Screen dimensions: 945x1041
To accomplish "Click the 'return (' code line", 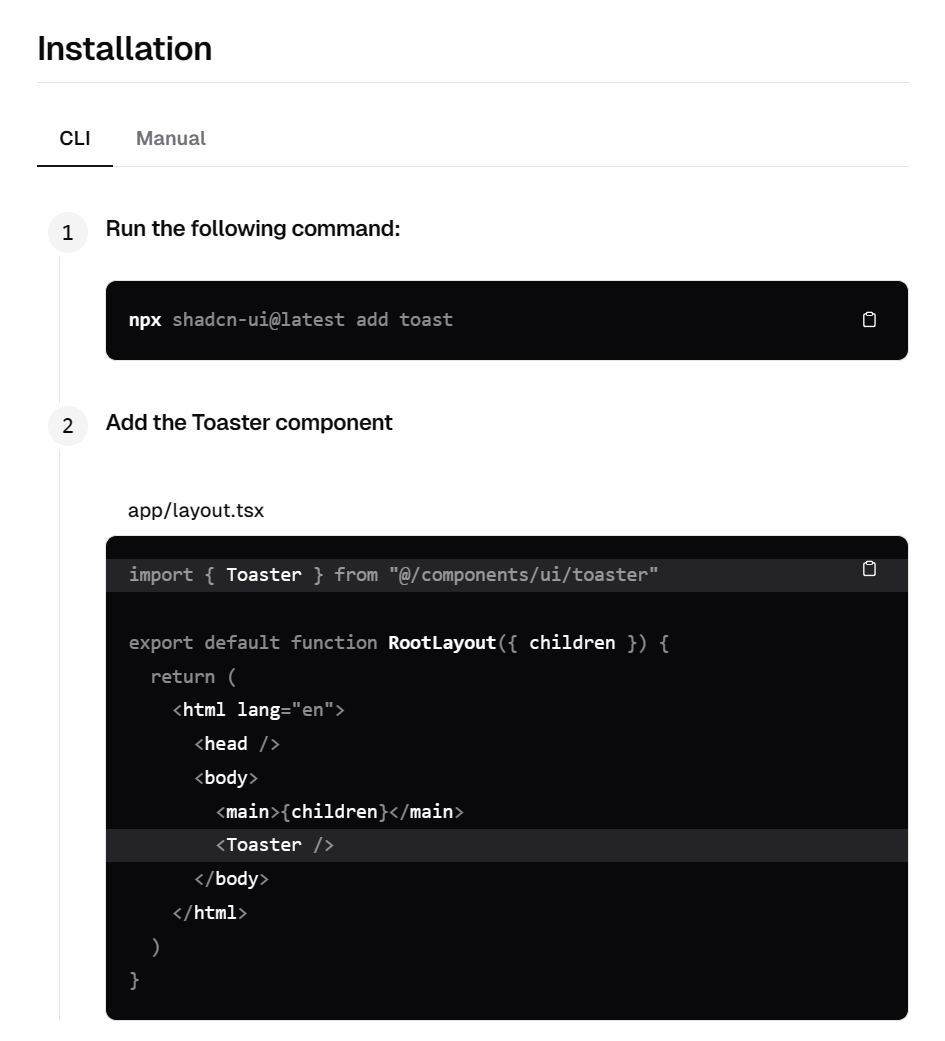I will pyautogui.click(x=193, y=677).
